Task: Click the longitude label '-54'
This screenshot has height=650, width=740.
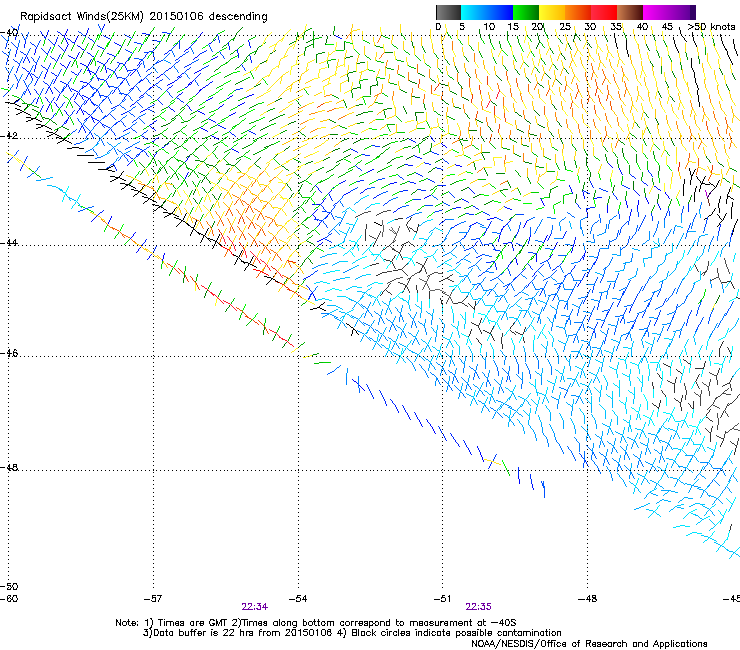Action: [298, 599]
